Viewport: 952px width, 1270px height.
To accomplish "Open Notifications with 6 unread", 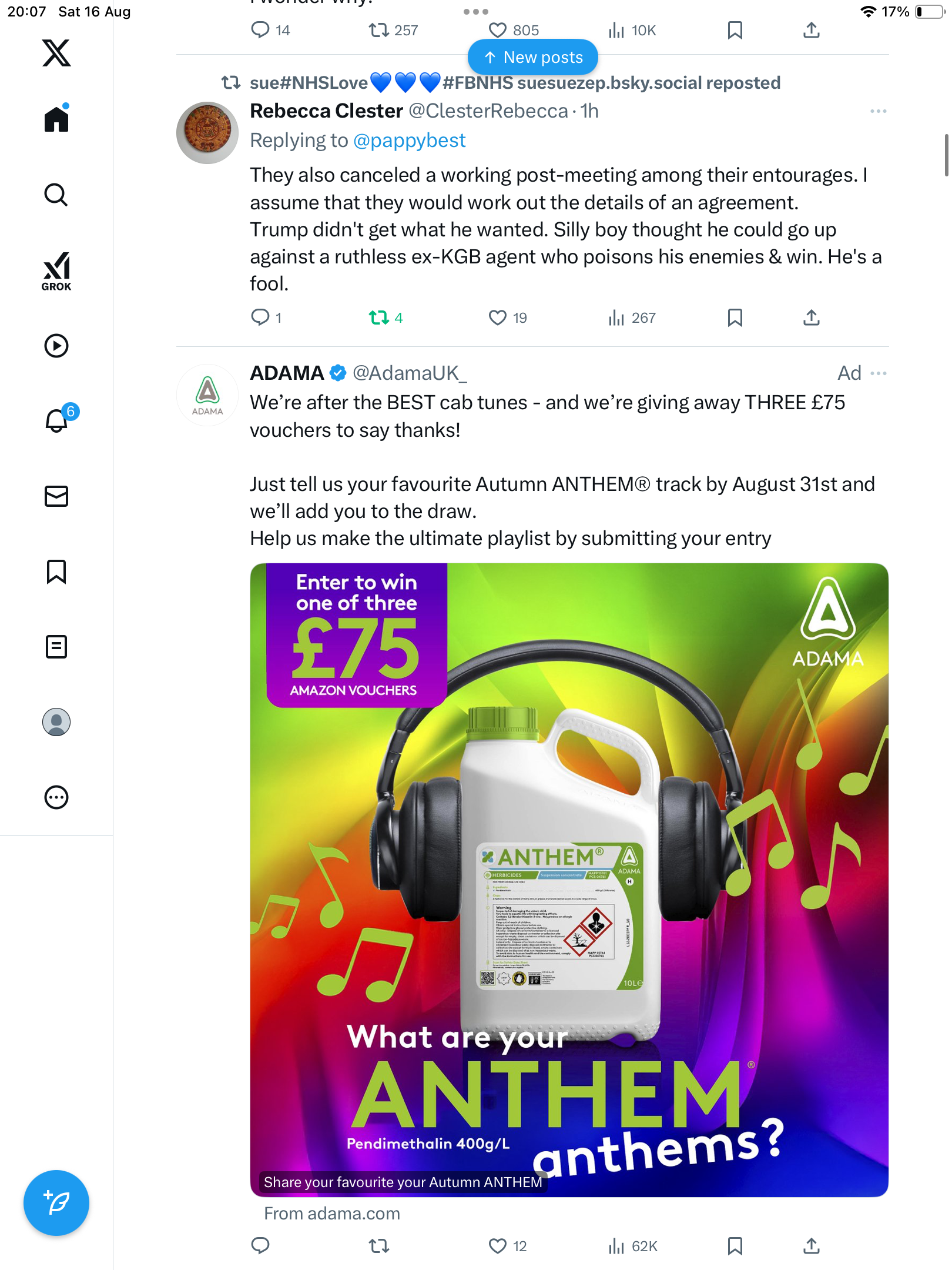I will point(58,420).
